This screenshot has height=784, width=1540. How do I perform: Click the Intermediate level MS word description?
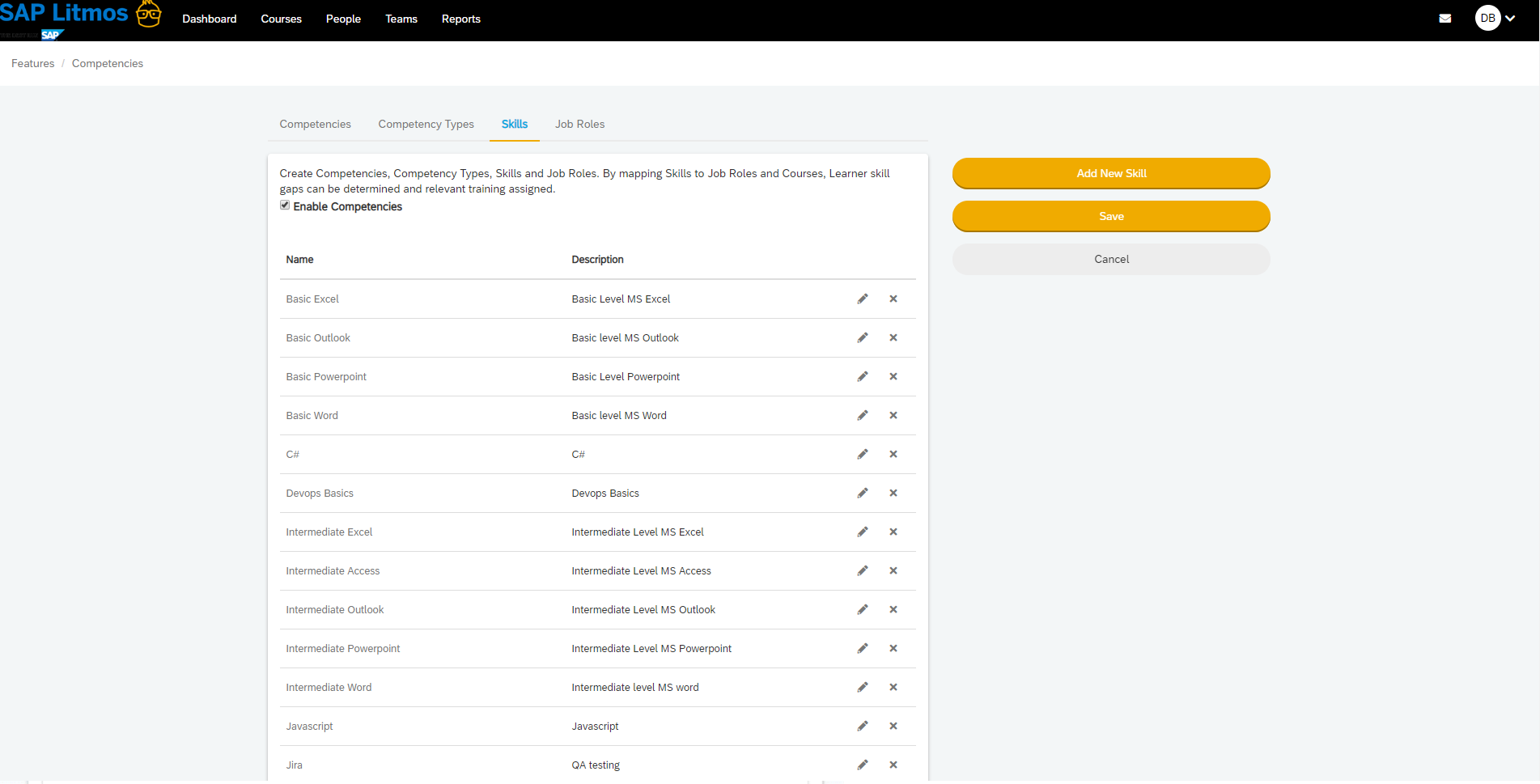pyautogui.click(x=635, y=687)
